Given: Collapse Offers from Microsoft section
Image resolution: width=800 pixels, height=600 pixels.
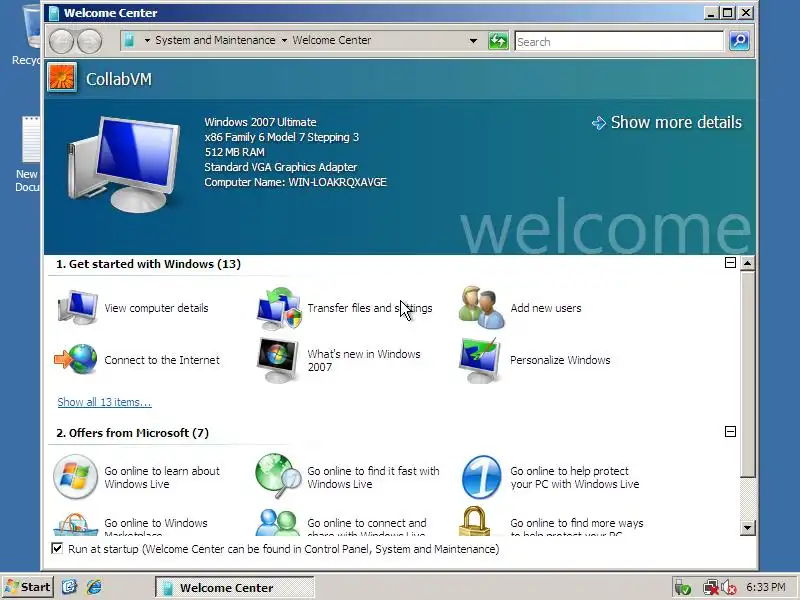Looking at the screenshot, I should 730,432.
